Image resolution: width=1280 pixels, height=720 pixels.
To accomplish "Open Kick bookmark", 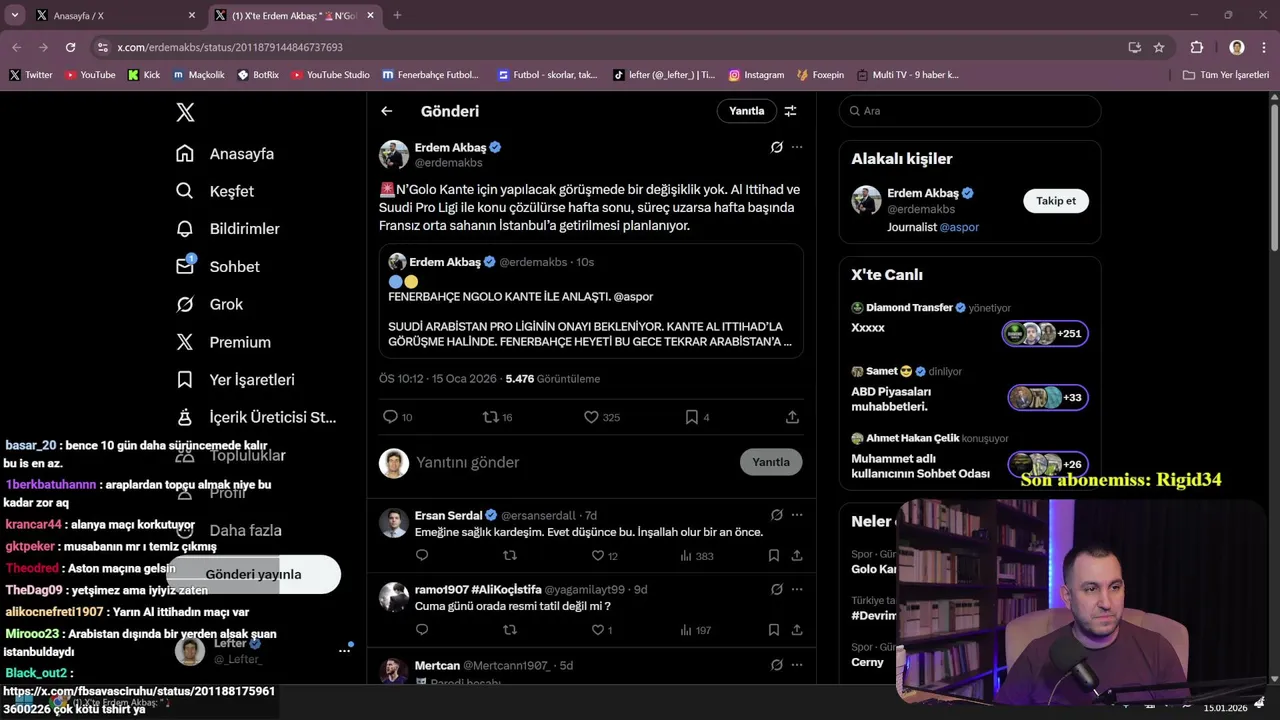I will click(x=144, y=75).
